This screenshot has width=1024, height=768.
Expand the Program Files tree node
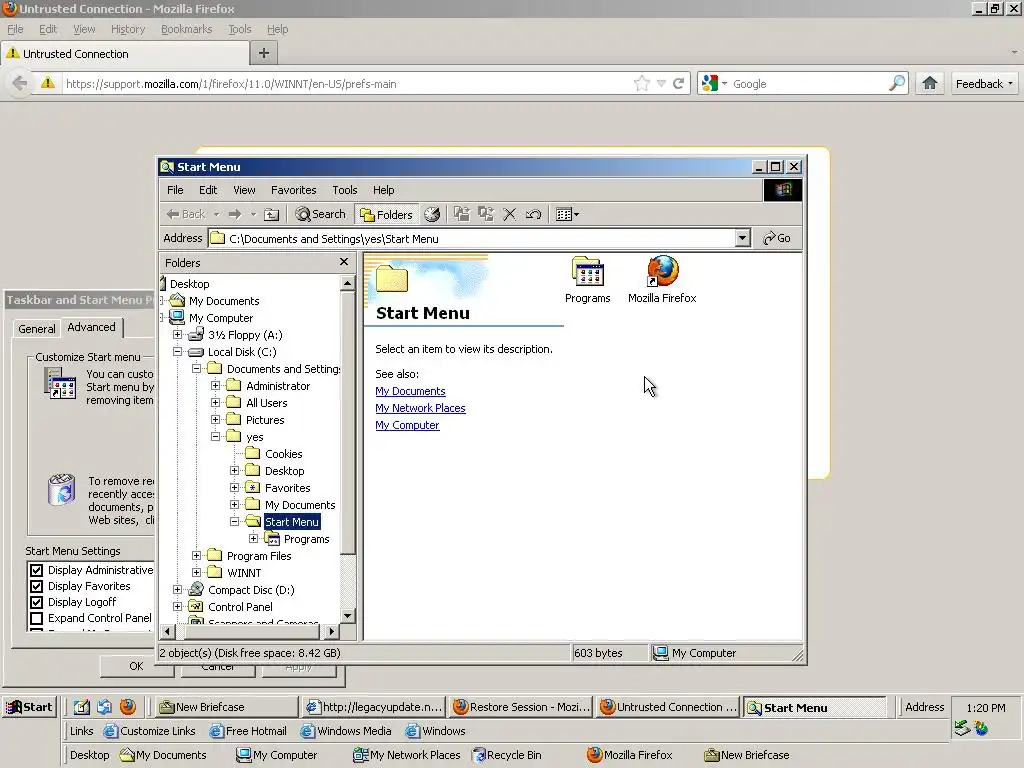(x=197, y=556)
